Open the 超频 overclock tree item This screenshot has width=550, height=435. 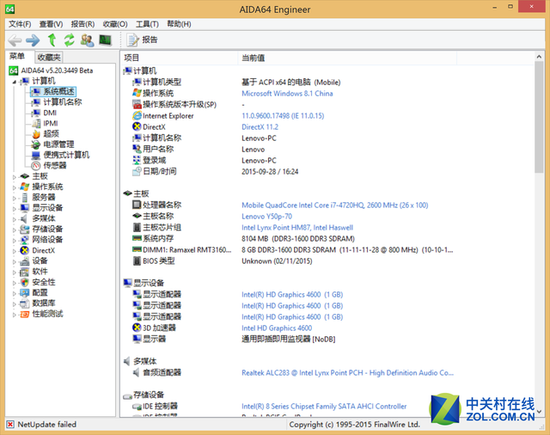[51, 134]
